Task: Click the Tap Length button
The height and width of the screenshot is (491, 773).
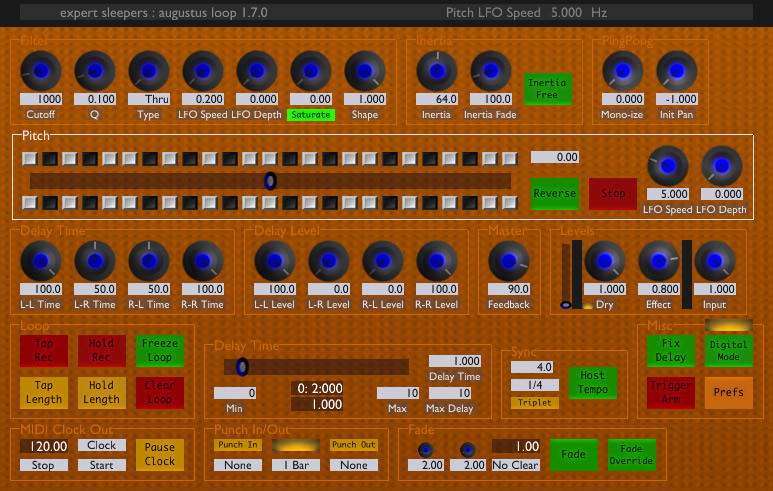Action: (x=44, y=392)
